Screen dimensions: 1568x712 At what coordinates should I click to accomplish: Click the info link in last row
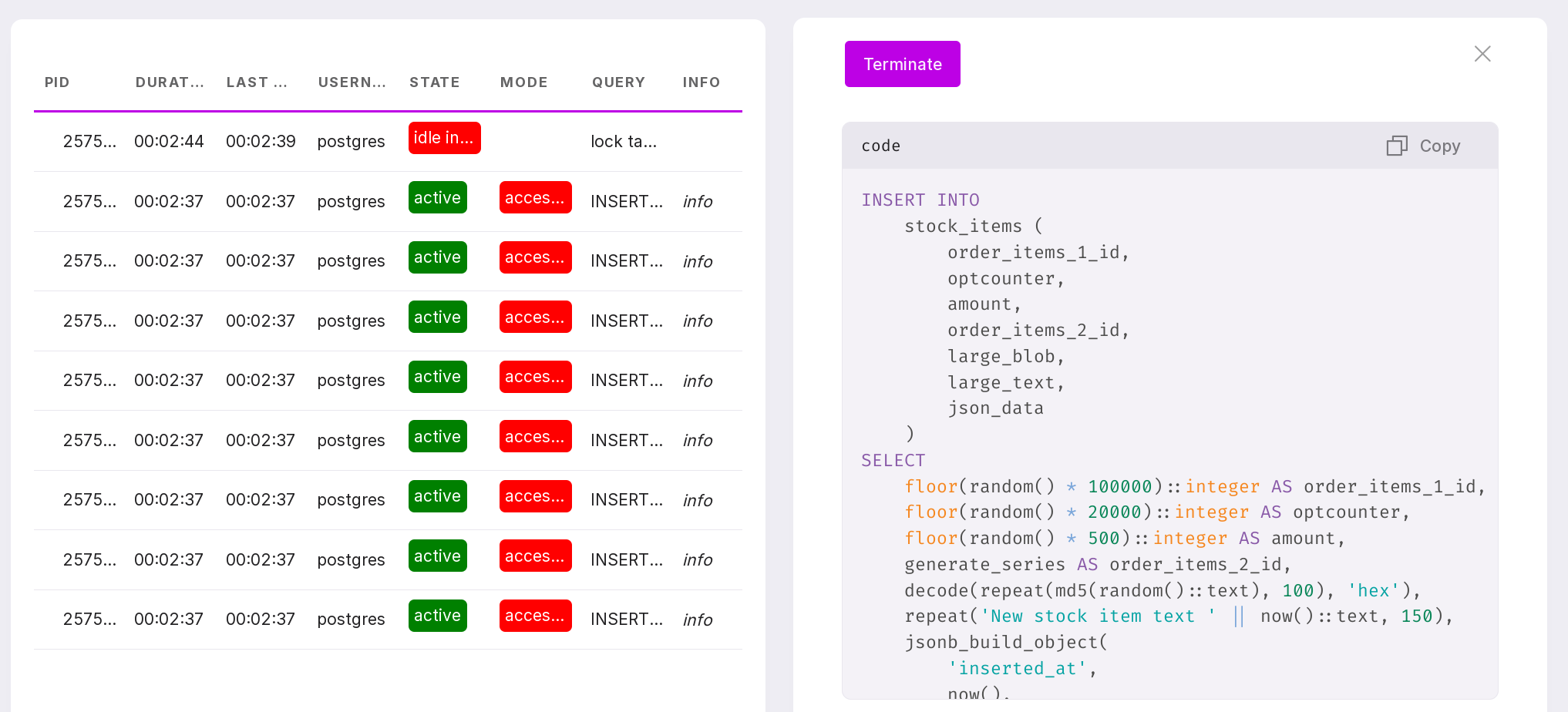(697, 620)
